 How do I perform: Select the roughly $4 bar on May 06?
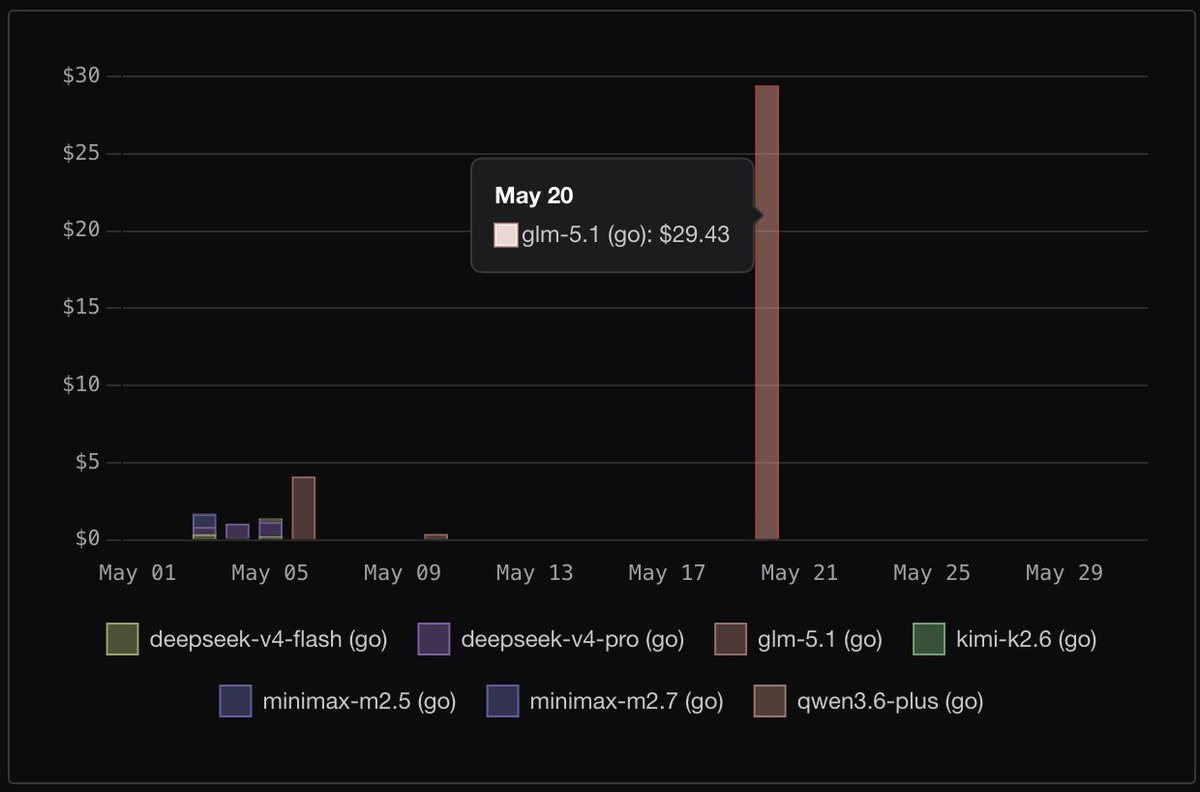pos(304,508)
